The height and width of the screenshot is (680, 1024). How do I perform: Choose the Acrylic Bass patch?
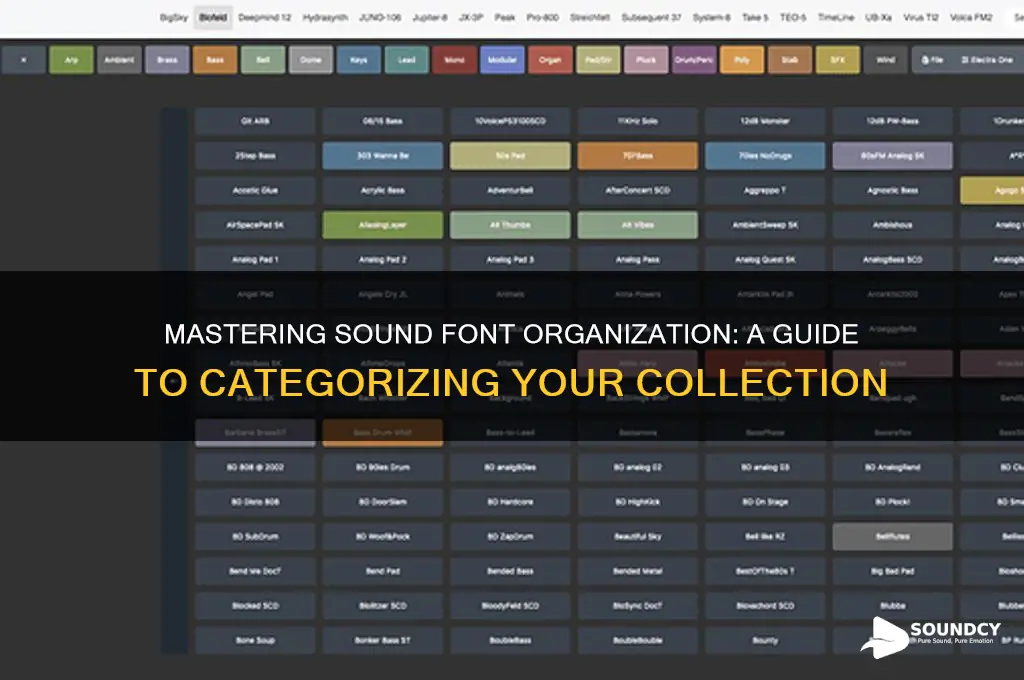(383, 191)
